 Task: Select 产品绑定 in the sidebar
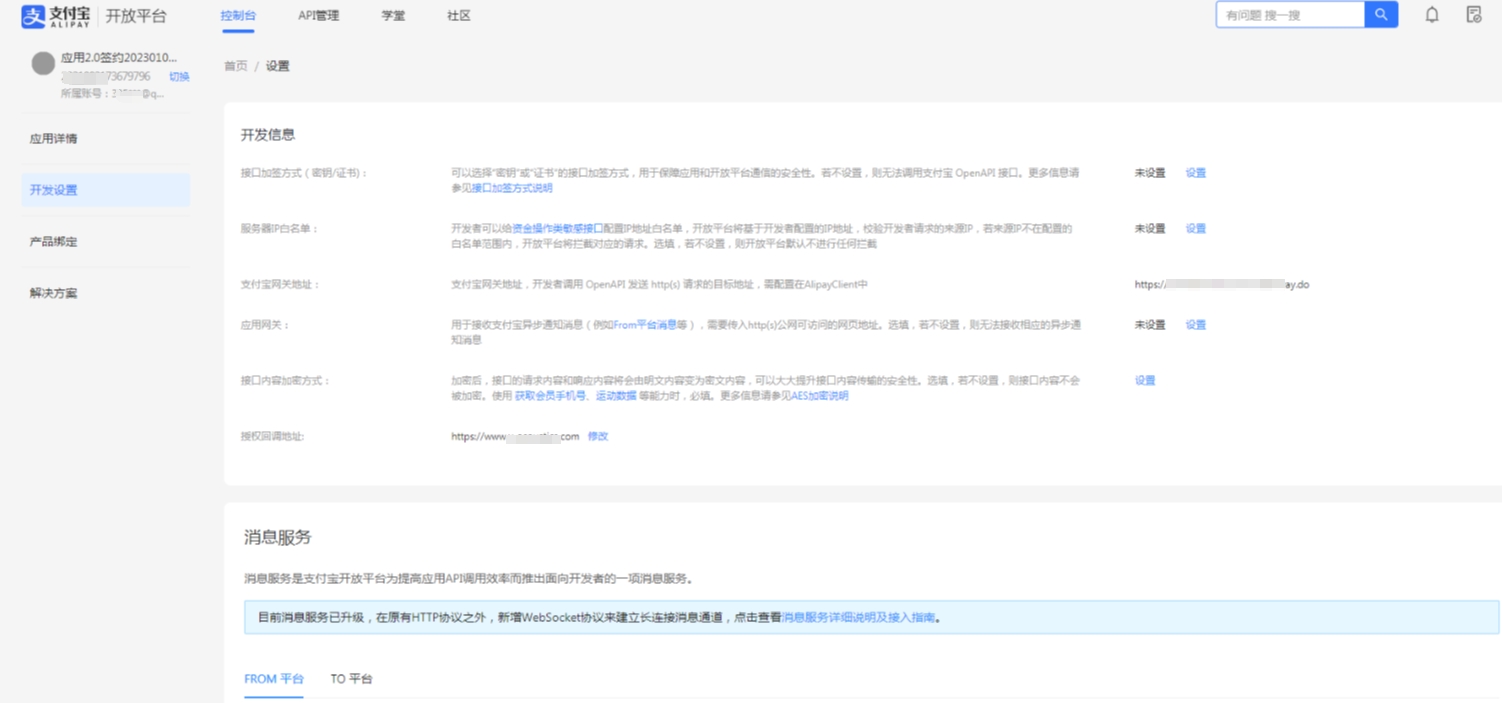54,242
